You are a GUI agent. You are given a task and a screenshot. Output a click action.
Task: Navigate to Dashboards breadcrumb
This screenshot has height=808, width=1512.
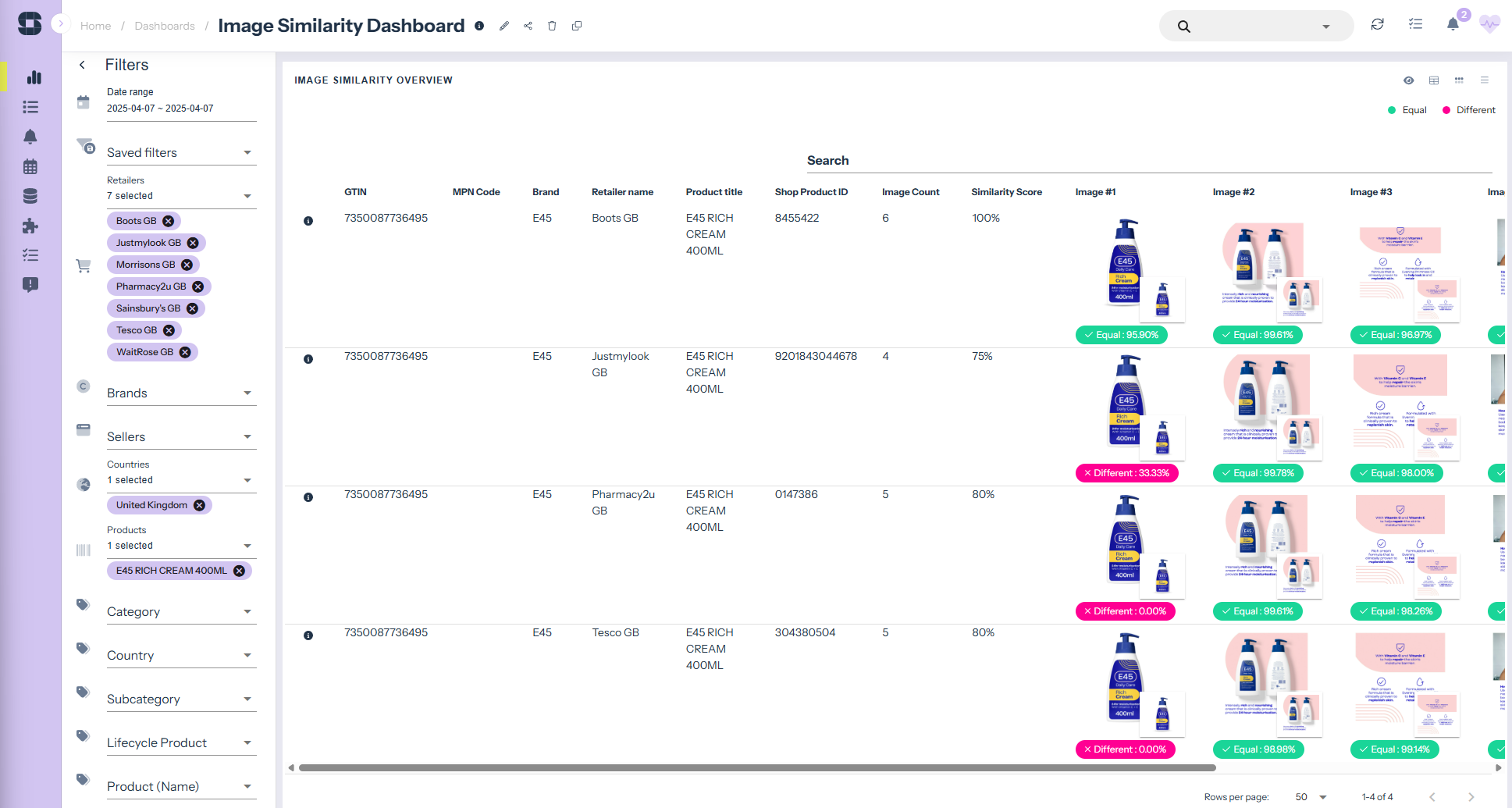click(x=165, y=26)
